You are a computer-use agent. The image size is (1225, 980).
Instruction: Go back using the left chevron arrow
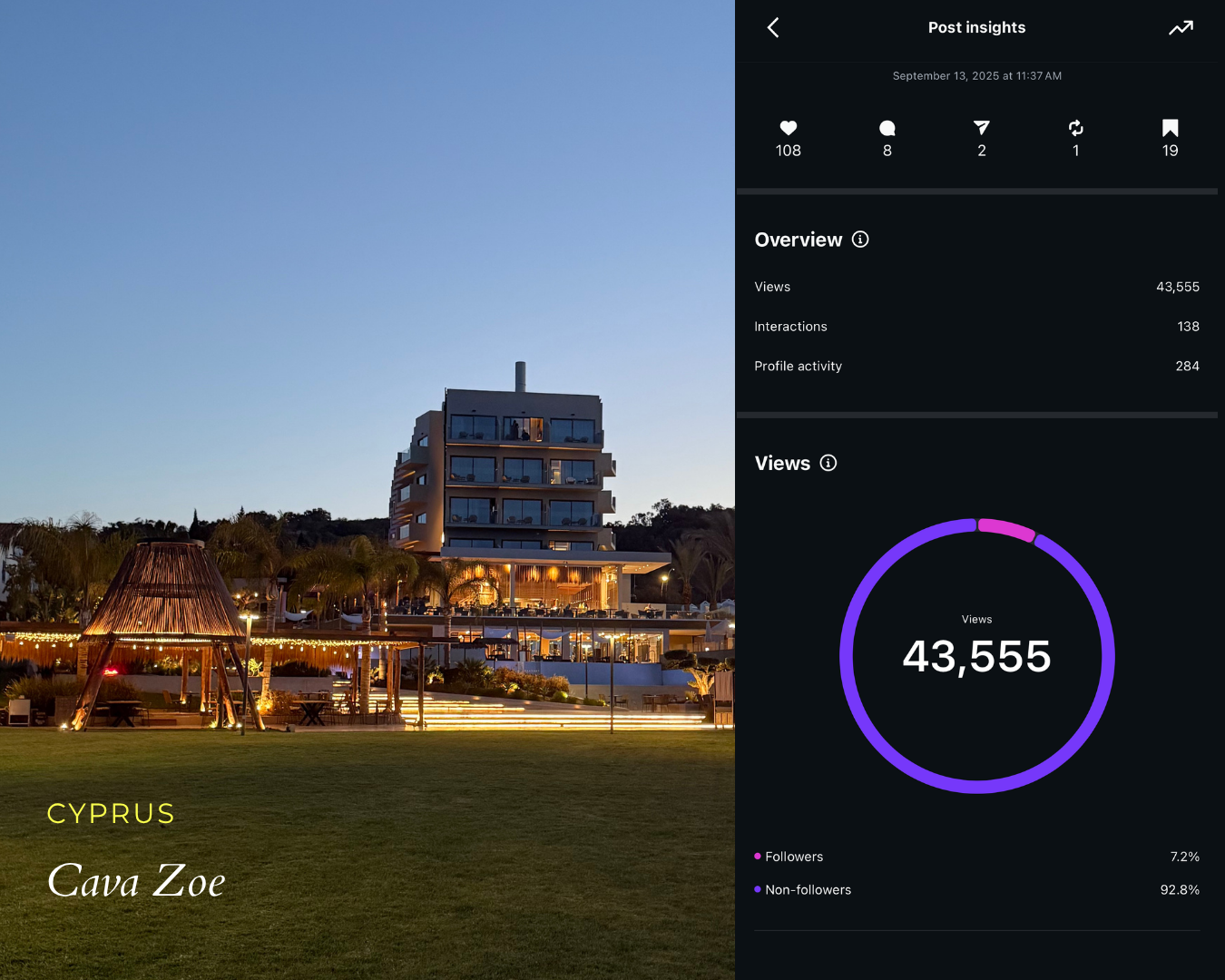[x=773, y=27]
